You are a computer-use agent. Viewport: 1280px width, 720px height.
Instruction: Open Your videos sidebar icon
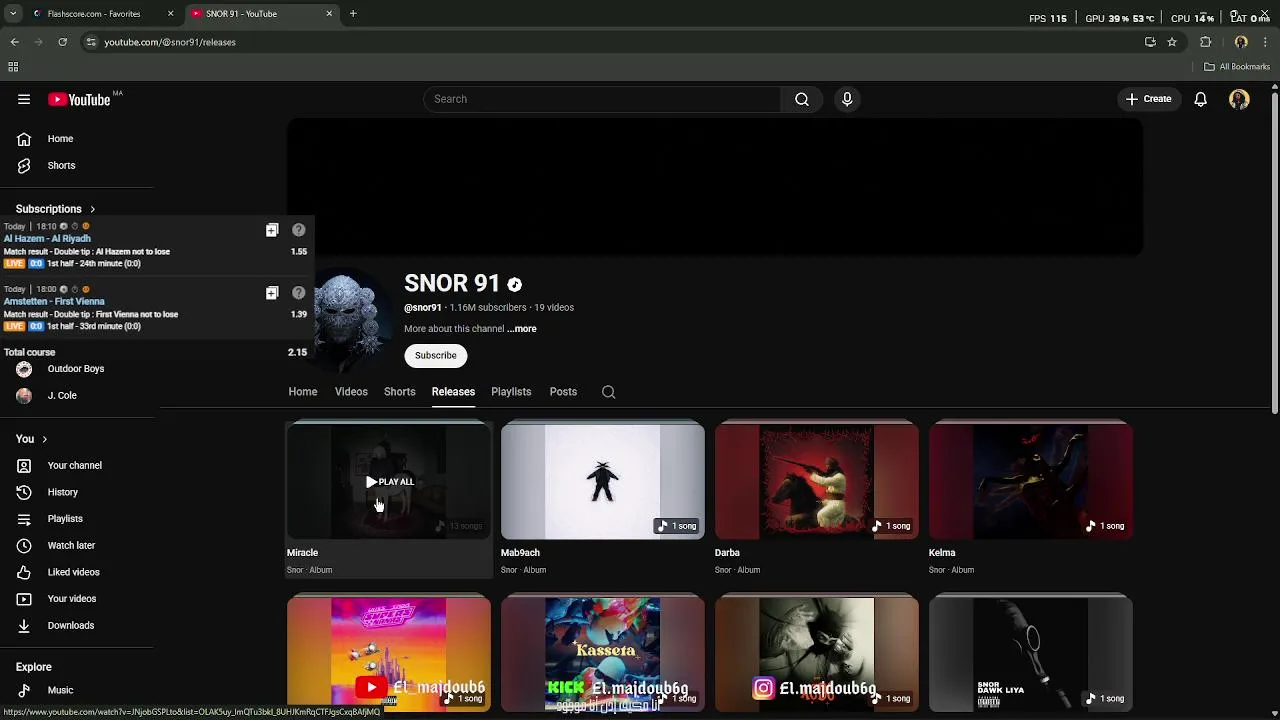point(24,599)
